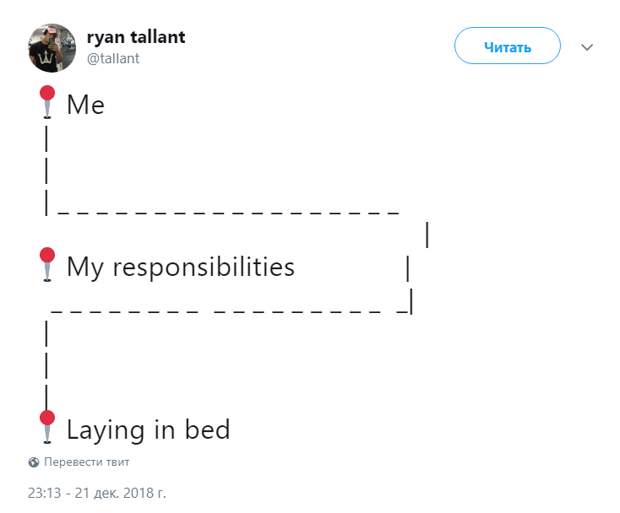Click the @tallant username handle
This screenshot has height=513, width=620.
tap(113, 59)
